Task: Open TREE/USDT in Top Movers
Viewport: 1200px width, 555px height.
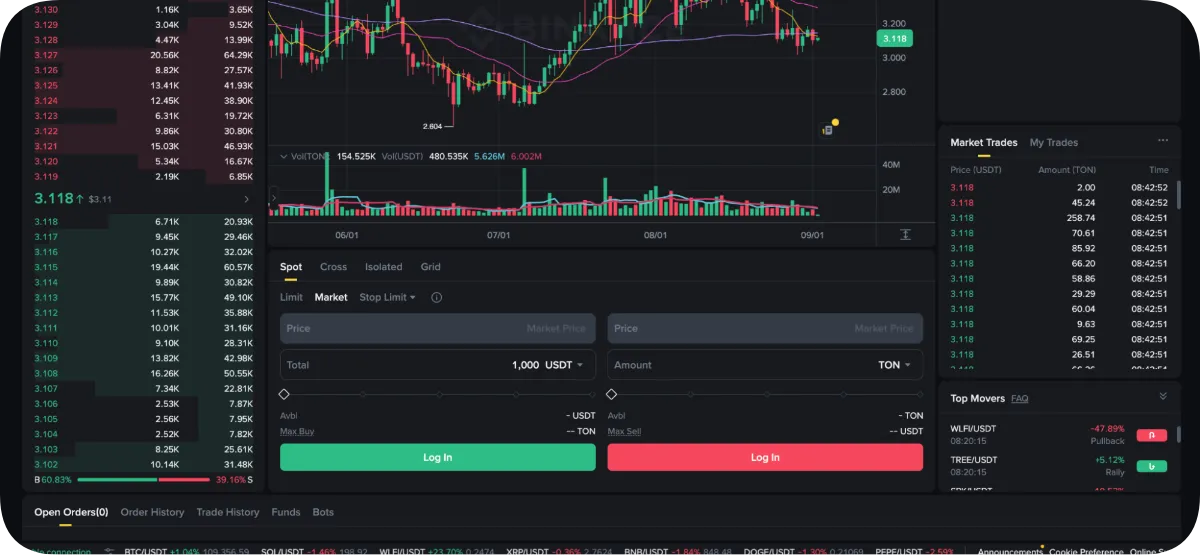Action: coord(972,460)
